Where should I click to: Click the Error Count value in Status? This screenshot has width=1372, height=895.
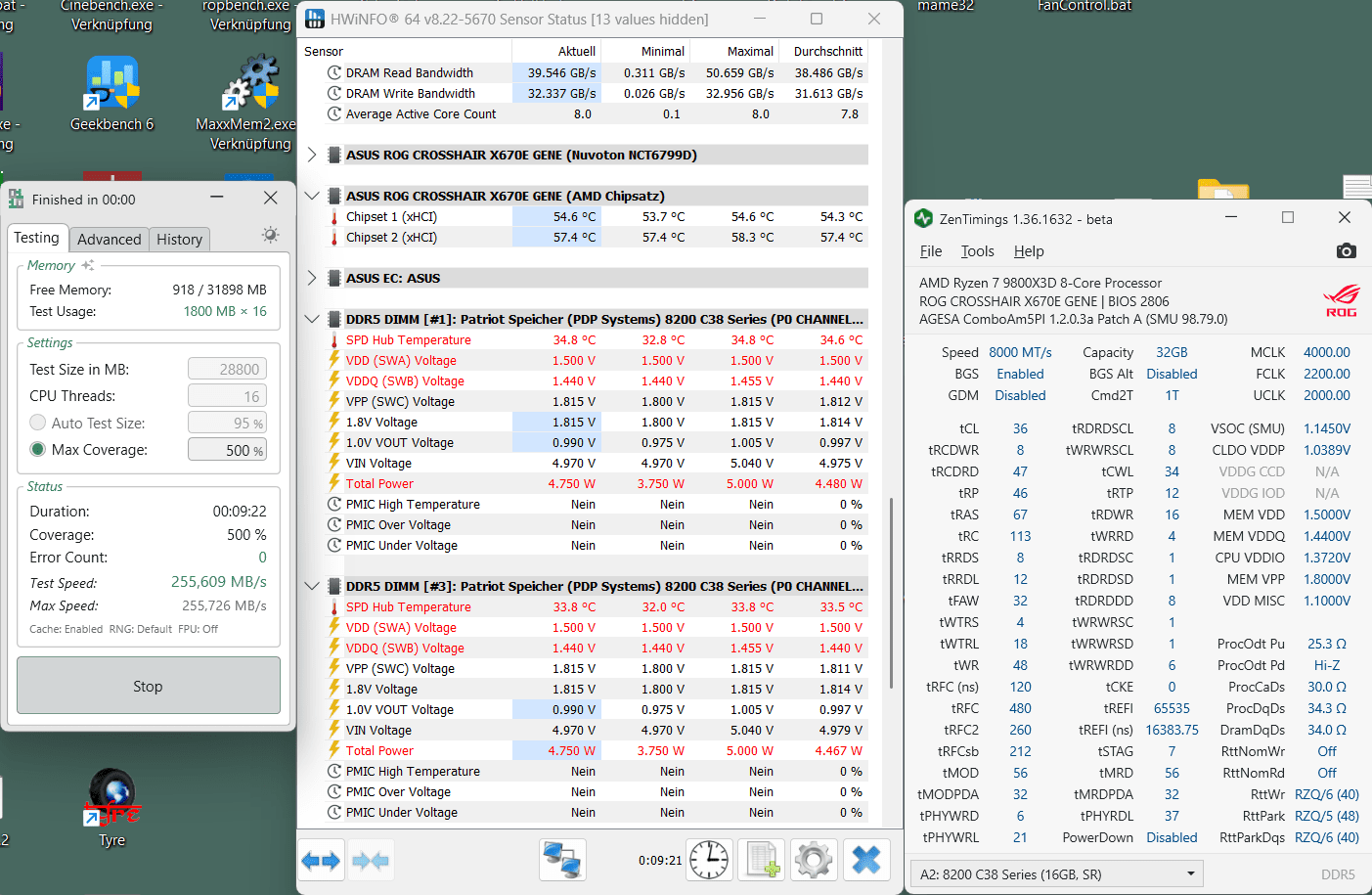262,558
